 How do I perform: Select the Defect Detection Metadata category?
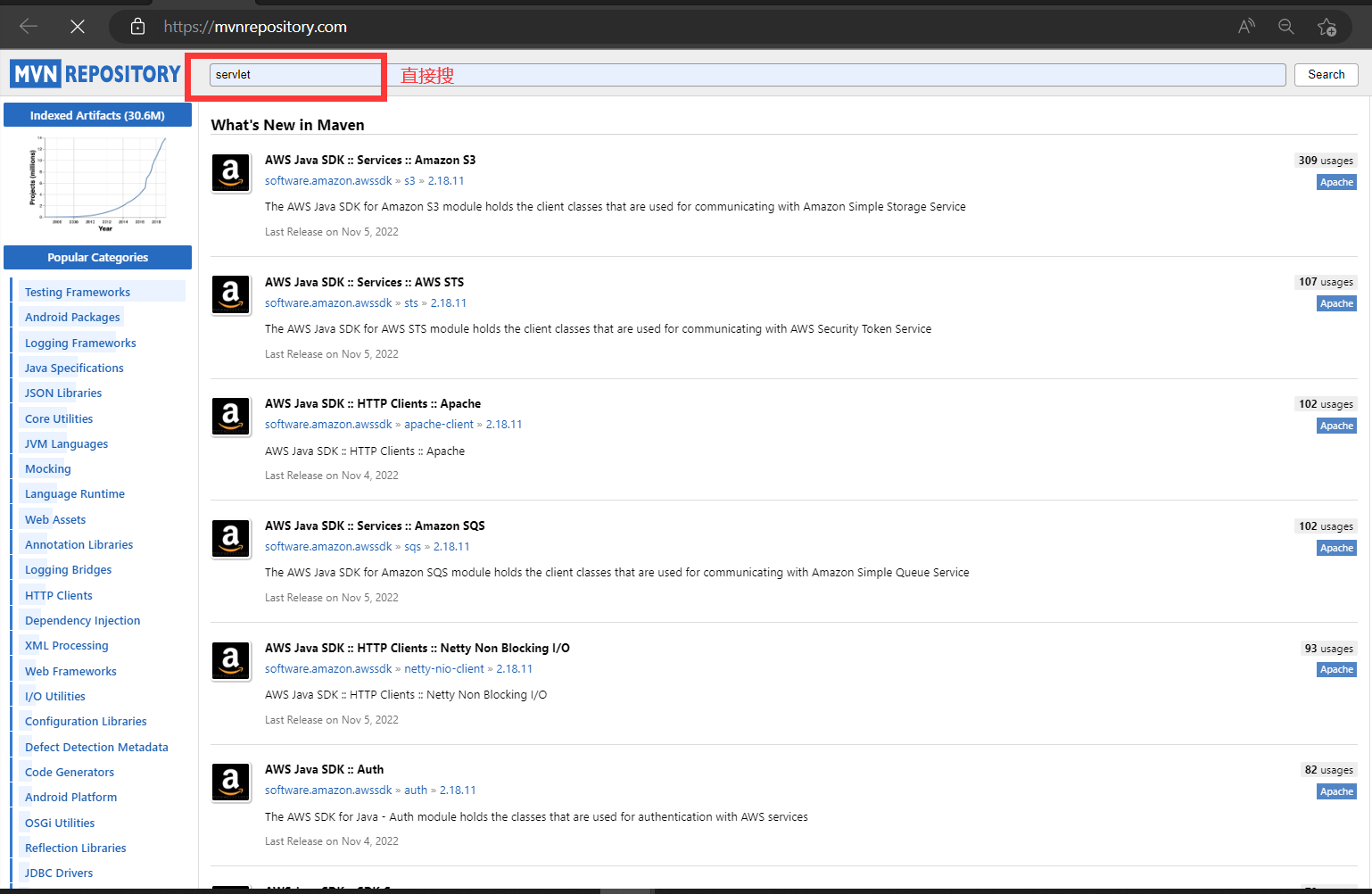(x=96, y=747)
